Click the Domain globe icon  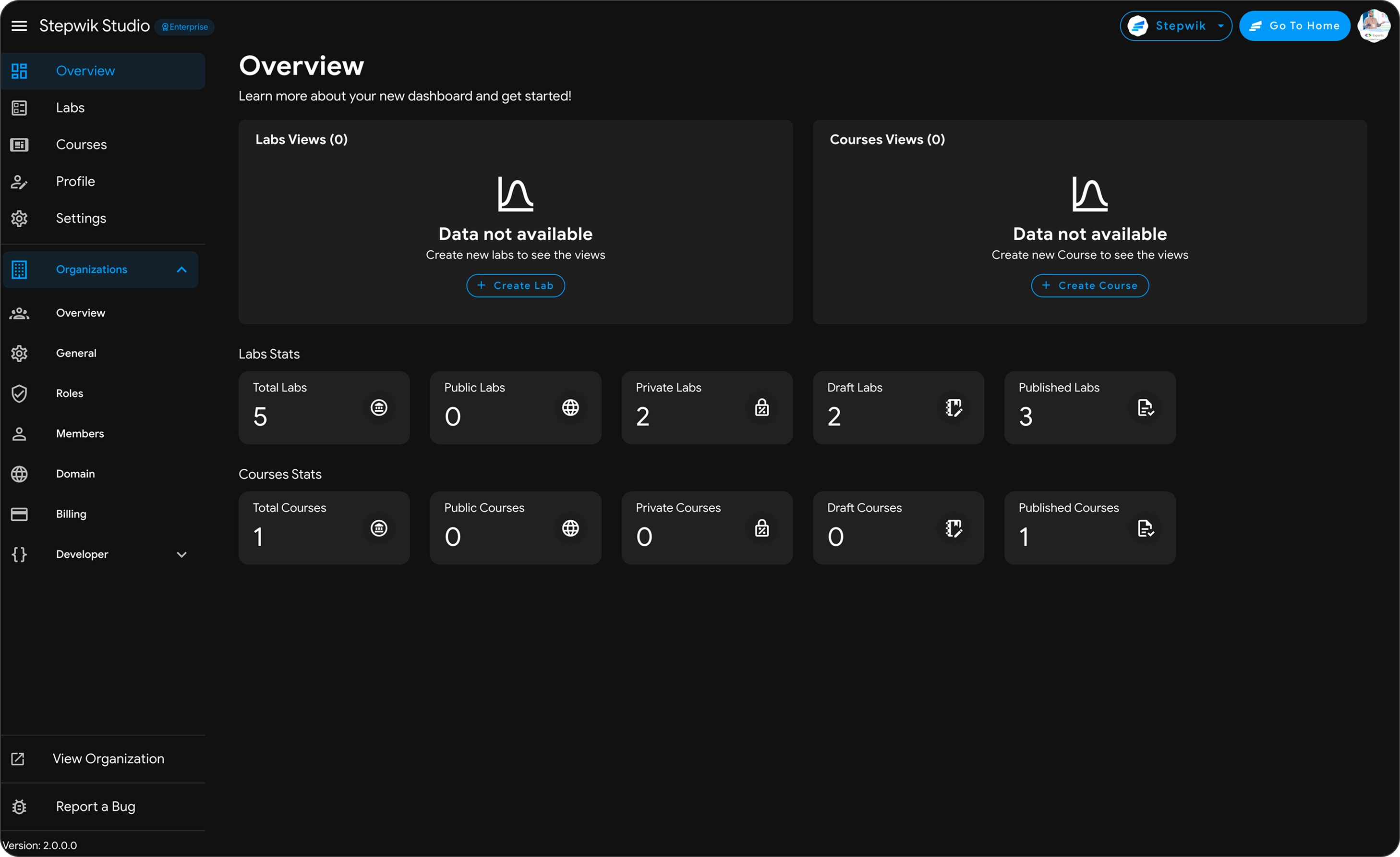coord(19,474)
